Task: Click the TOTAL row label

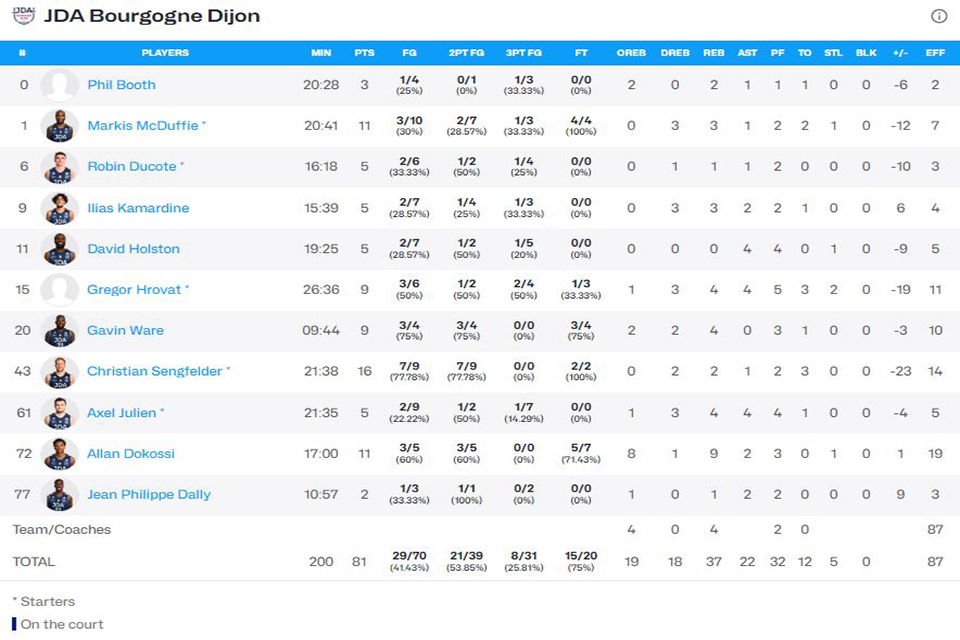Action: [34, 561]
